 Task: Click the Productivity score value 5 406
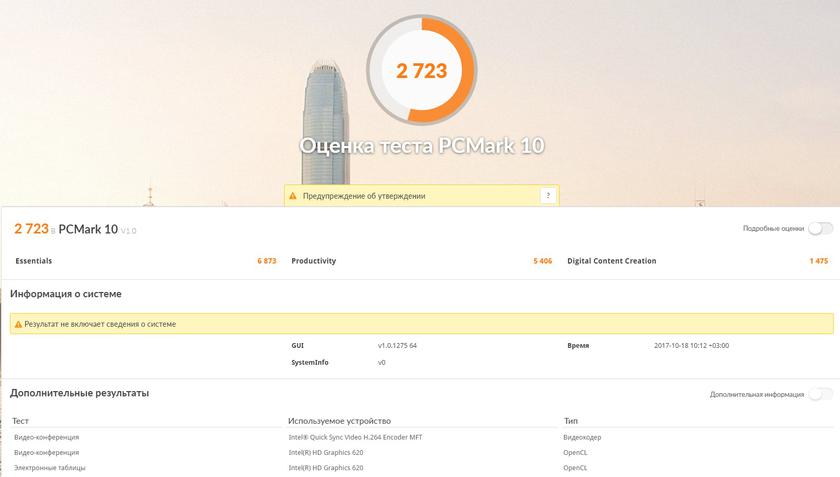(x=542, y=261)
